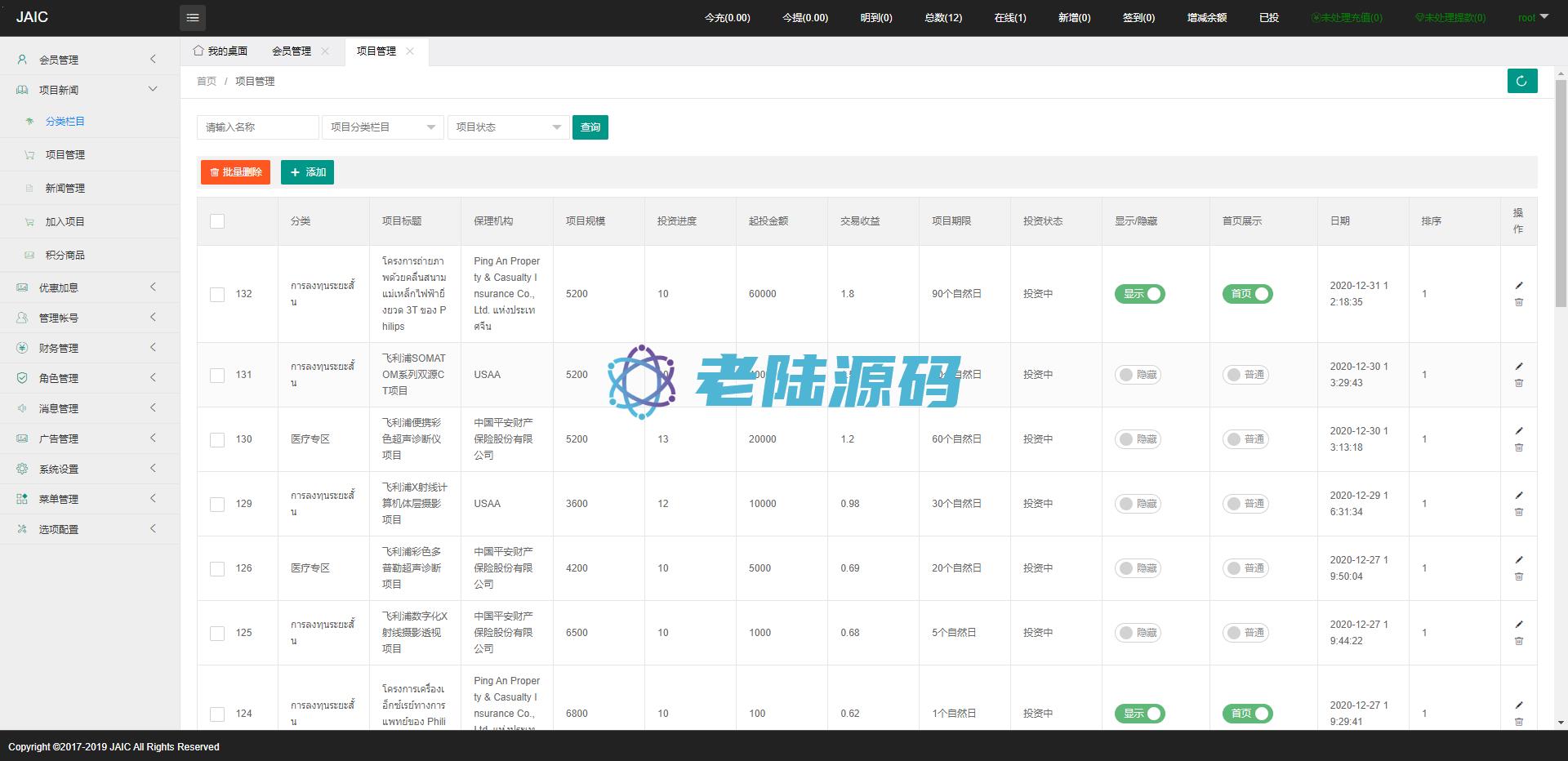This screenshot has height=761, width=1568.
Task: Click the home icon on 我的桌面 tab
Action: click(x=198, y=51)
